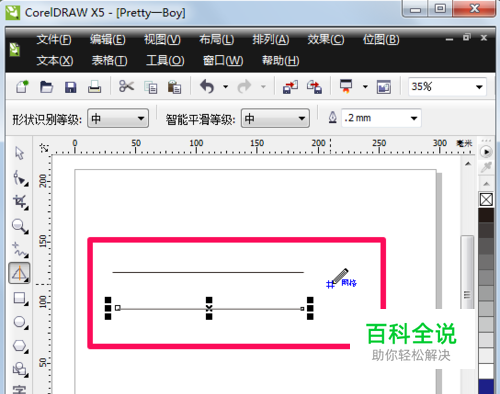The image size is (500, 394).
Task: Click the New document icon
Action: pos(22,87)
